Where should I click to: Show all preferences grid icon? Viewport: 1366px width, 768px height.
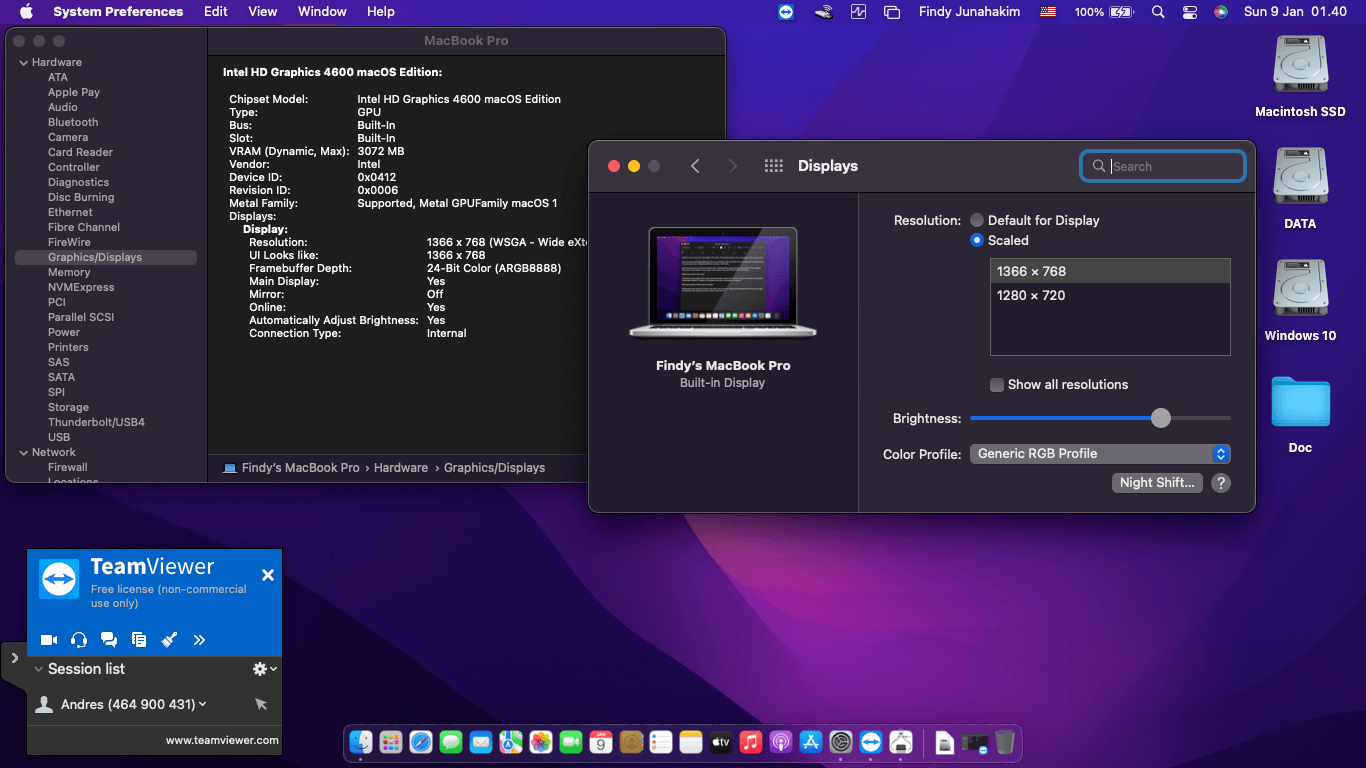pos(773,166)
